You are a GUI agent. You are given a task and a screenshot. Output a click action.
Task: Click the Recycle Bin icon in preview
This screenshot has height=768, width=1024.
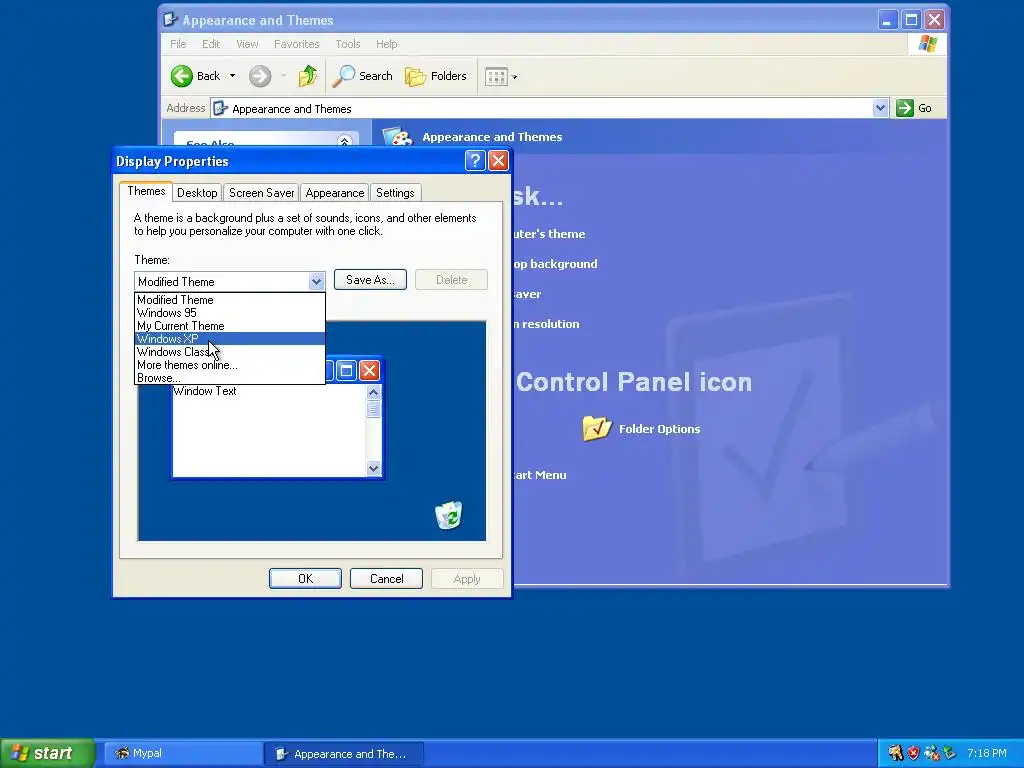click(449, 515)
